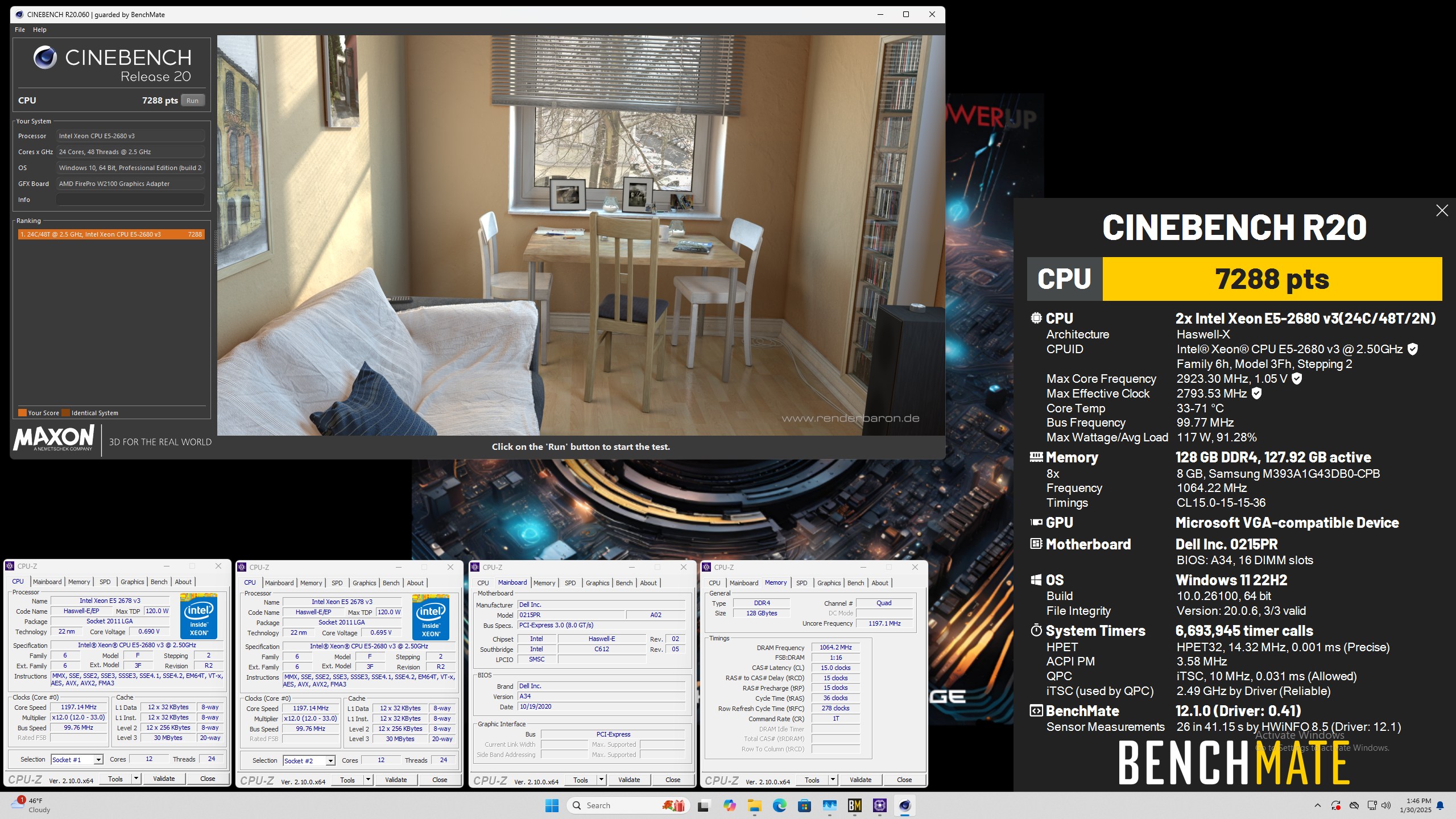Click the yellow 7288 pts score bar
This screenshot has height=819, width=1456.
1272,279
